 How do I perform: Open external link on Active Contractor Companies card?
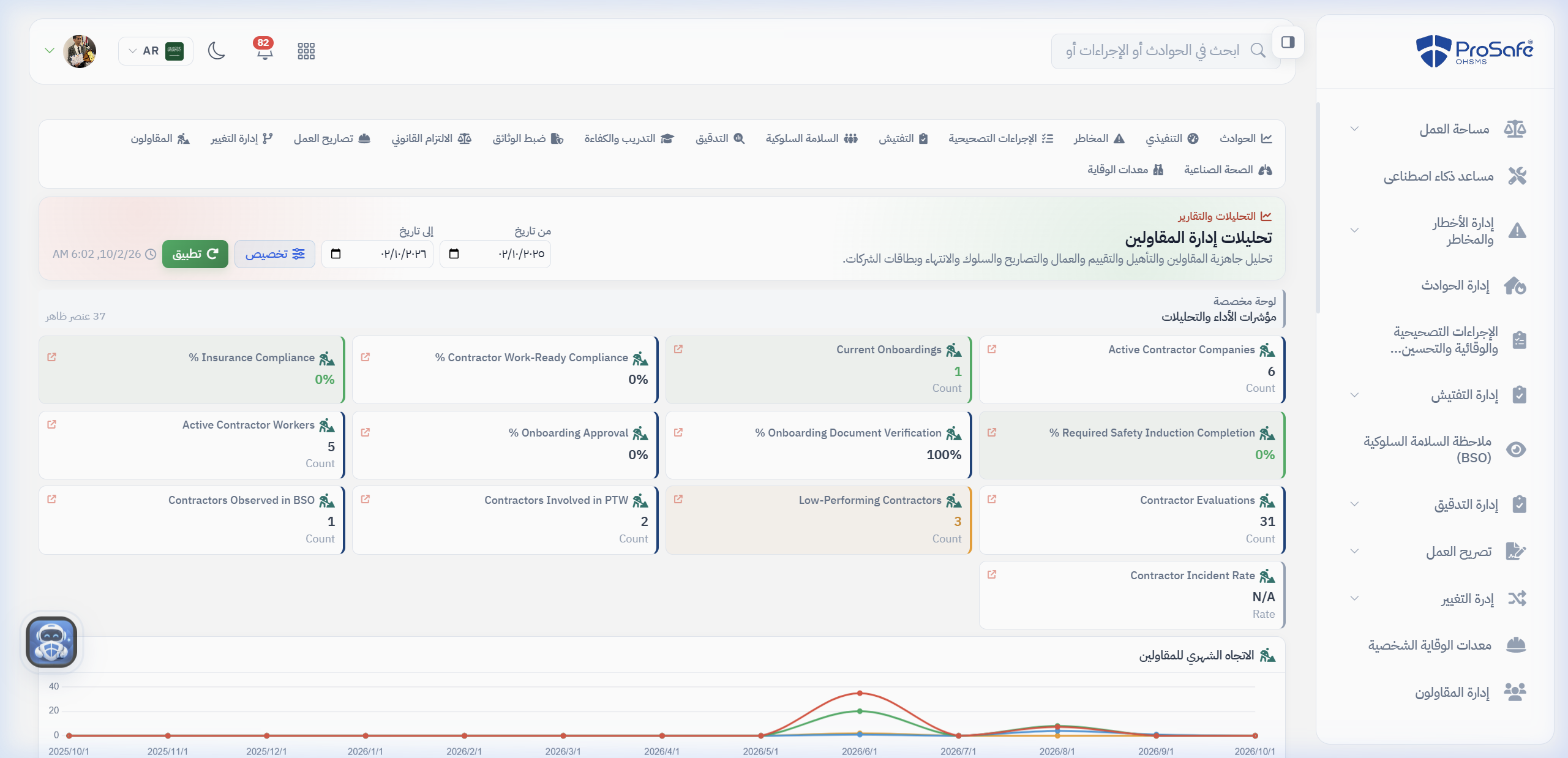pos(992,349)
